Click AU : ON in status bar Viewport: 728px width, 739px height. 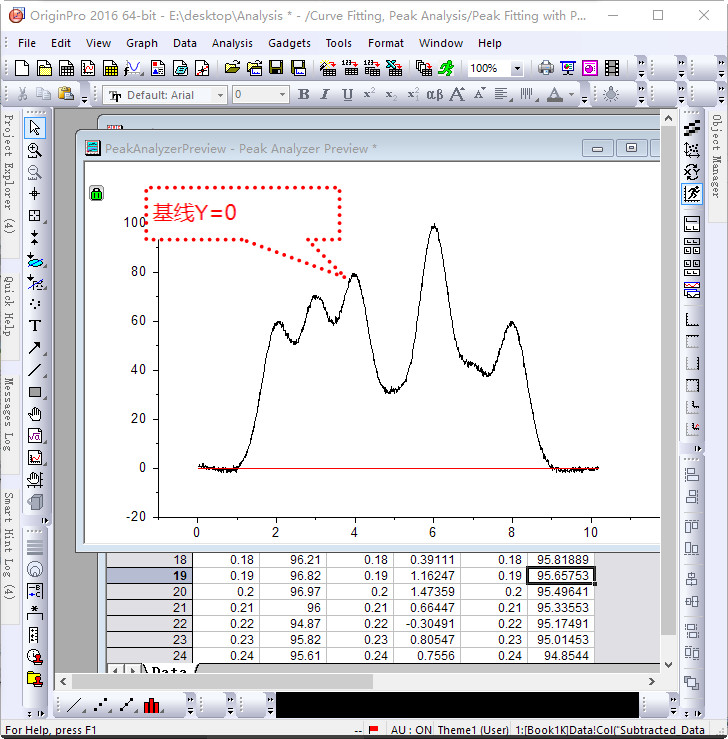411,730
